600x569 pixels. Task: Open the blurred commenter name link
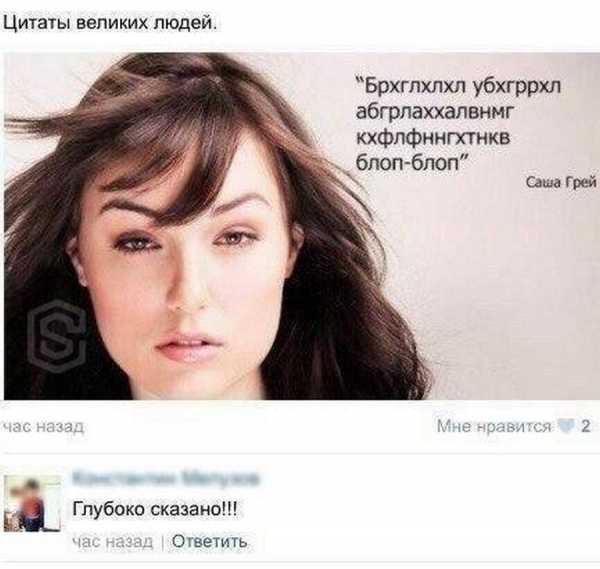pos(165,479)
